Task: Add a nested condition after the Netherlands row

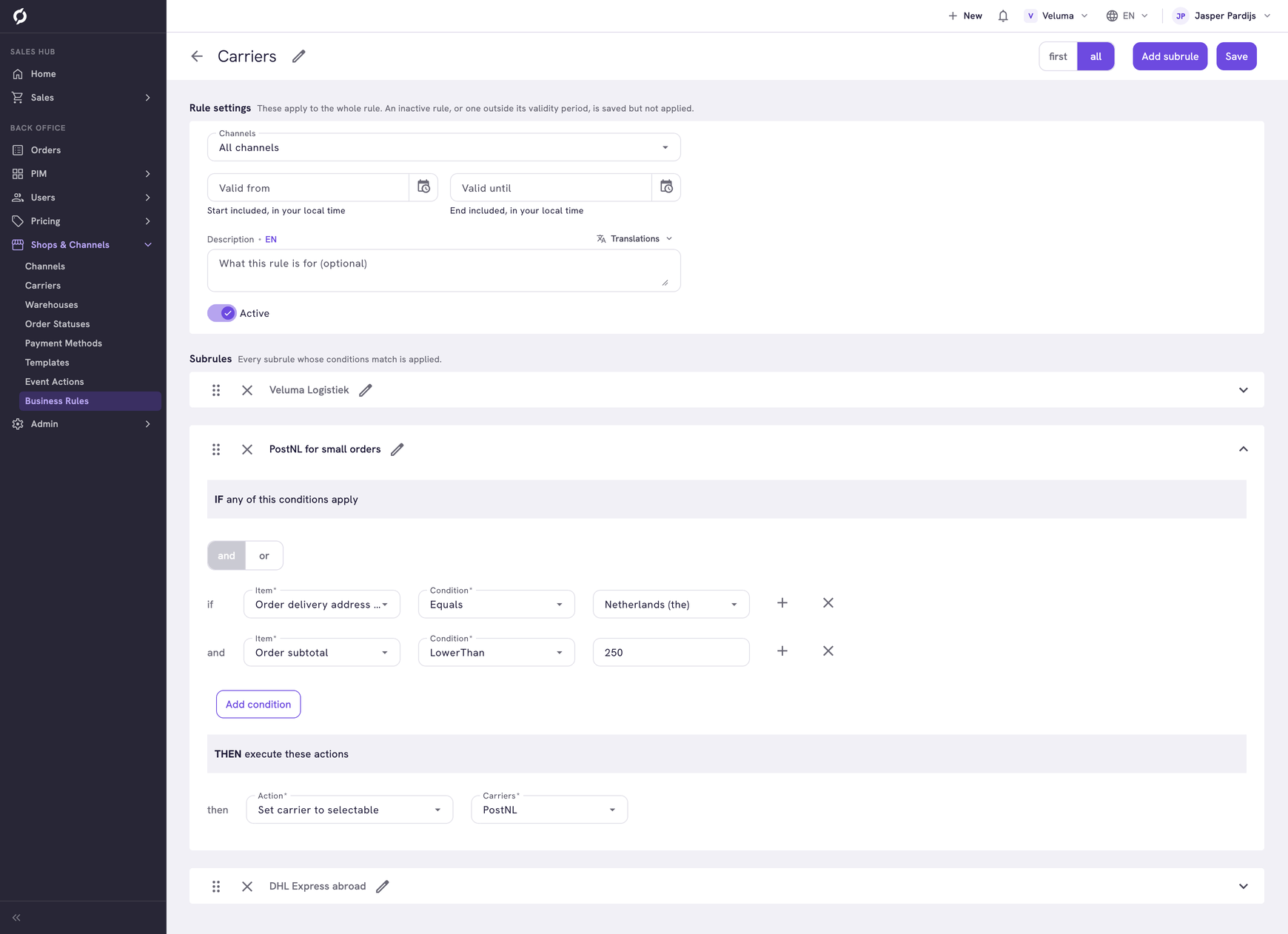Action: (x=782, y=603)
